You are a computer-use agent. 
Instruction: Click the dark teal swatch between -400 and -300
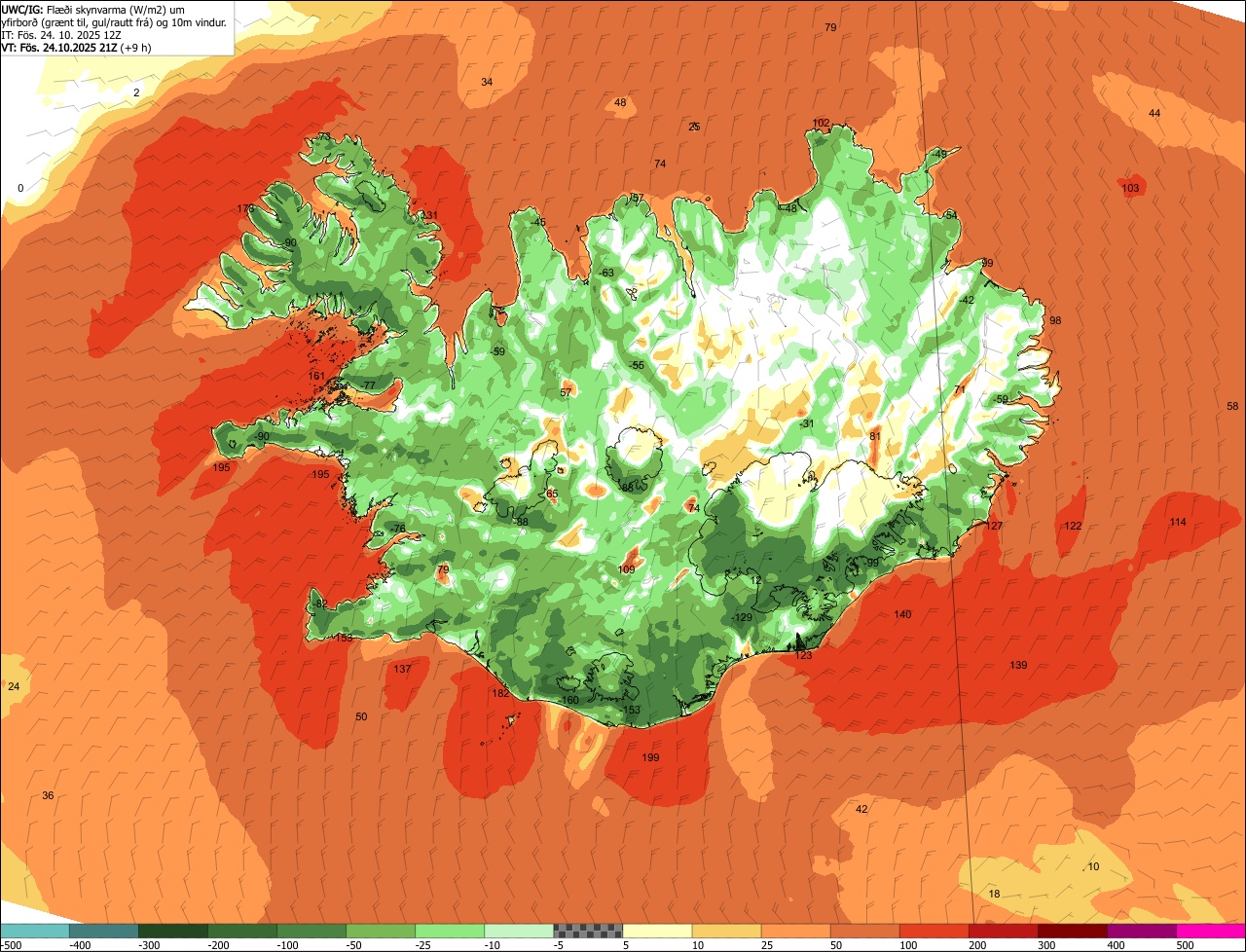pyautogui.click(x=104, y=931)
